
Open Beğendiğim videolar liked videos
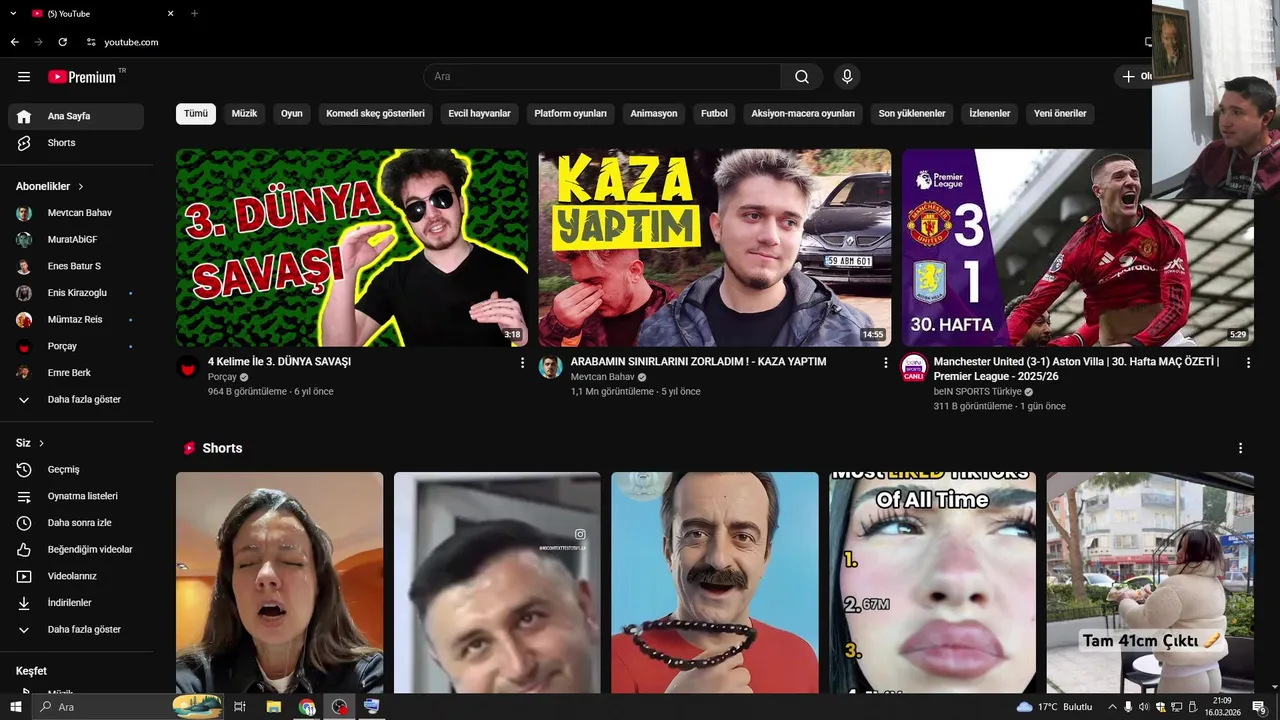pyautogui.click(x=76, y=550)
